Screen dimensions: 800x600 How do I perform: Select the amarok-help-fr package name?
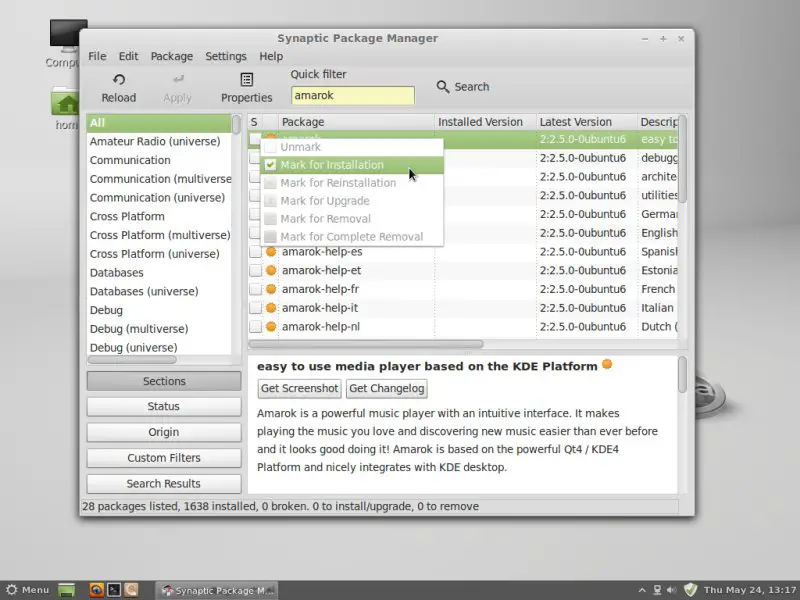point(320,289)
